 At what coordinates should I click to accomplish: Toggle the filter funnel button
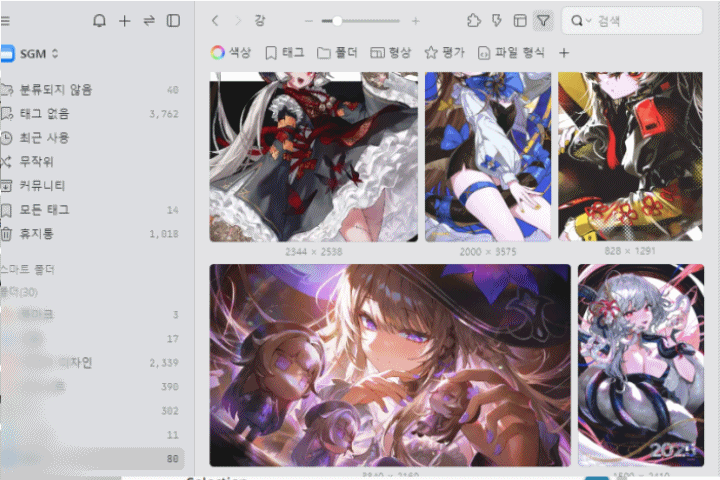point(543,21)
